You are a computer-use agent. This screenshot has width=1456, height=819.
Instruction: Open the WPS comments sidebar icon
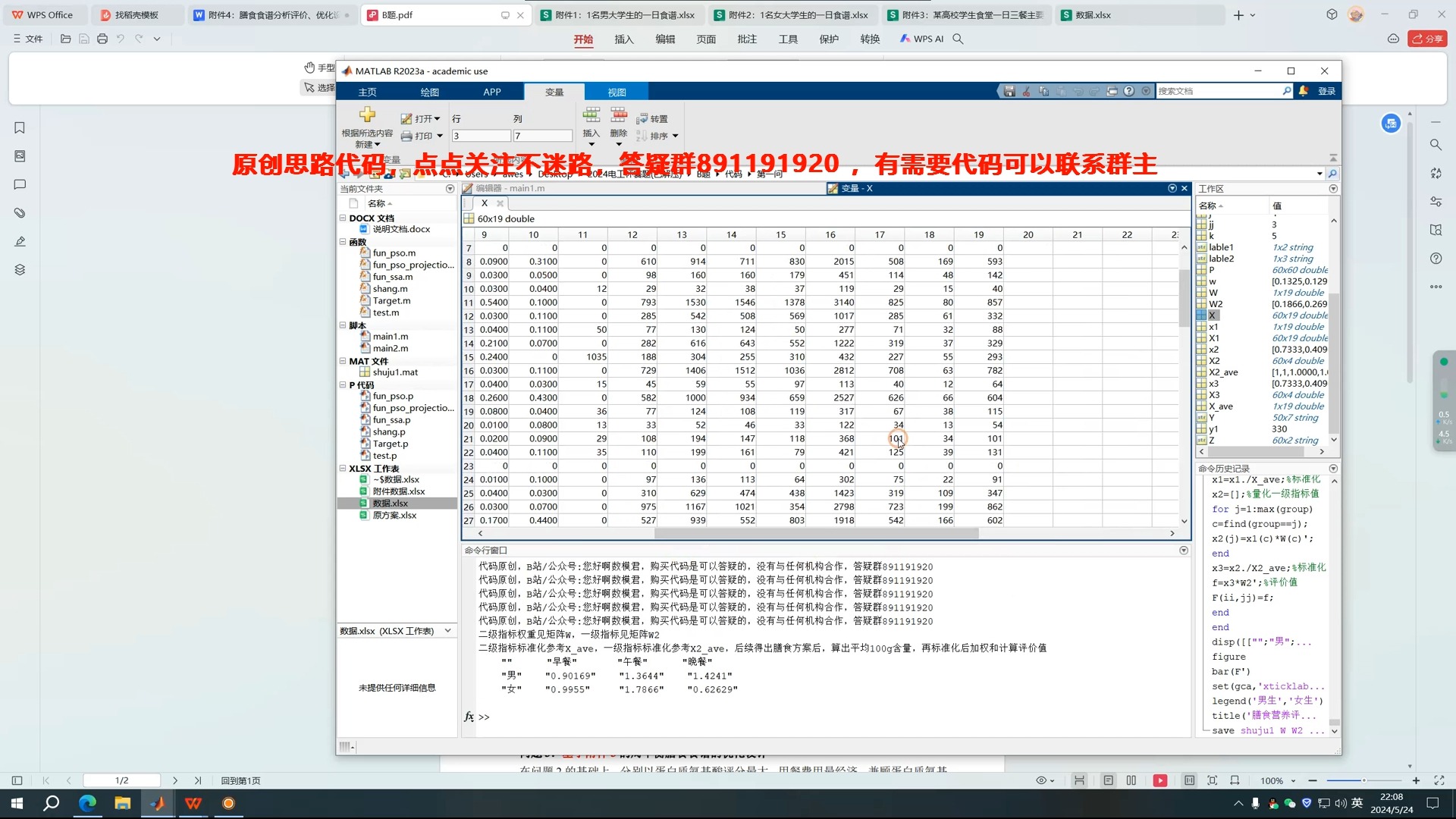pos(20,185)
